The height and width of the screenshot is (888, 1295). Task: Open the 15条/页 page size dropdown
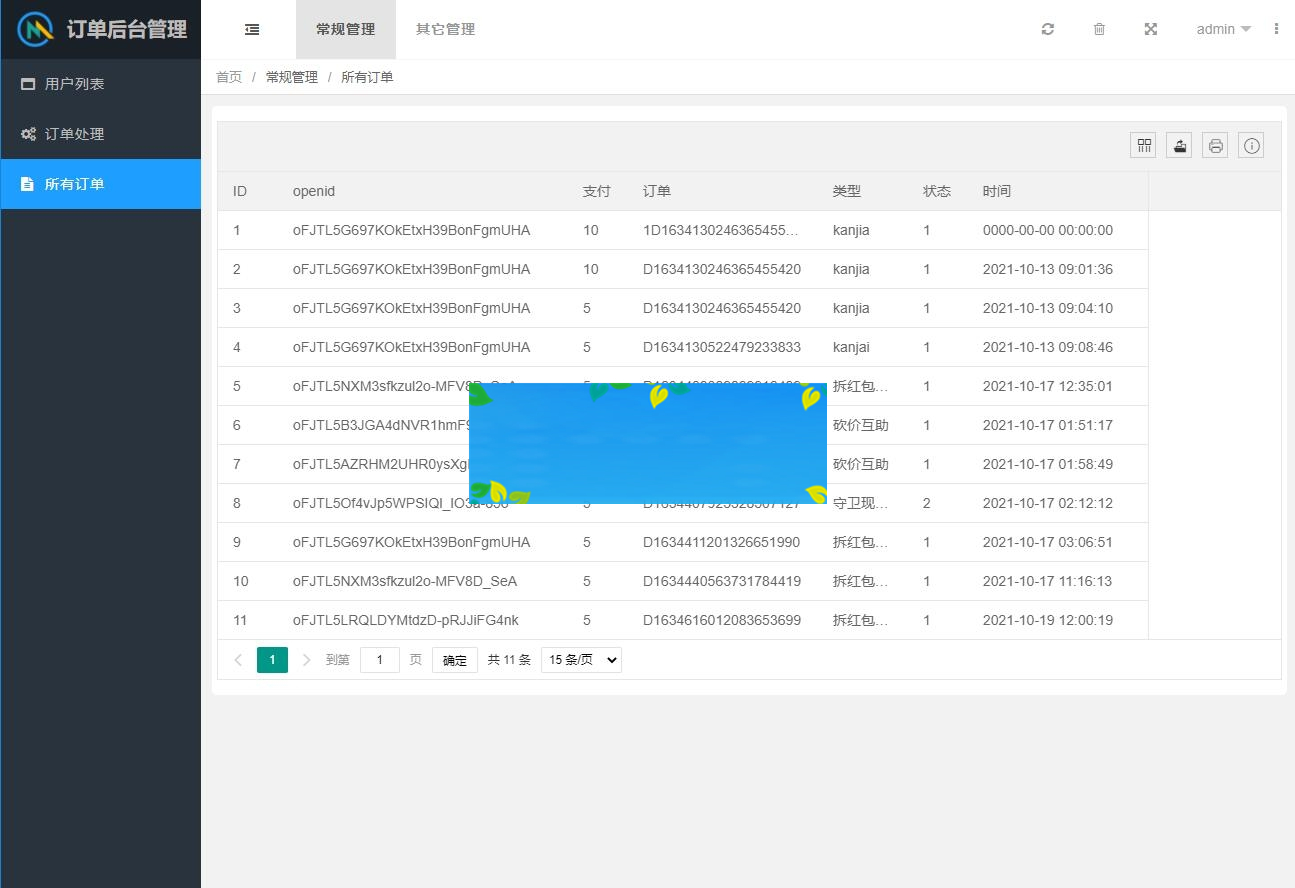coord(581,659)
